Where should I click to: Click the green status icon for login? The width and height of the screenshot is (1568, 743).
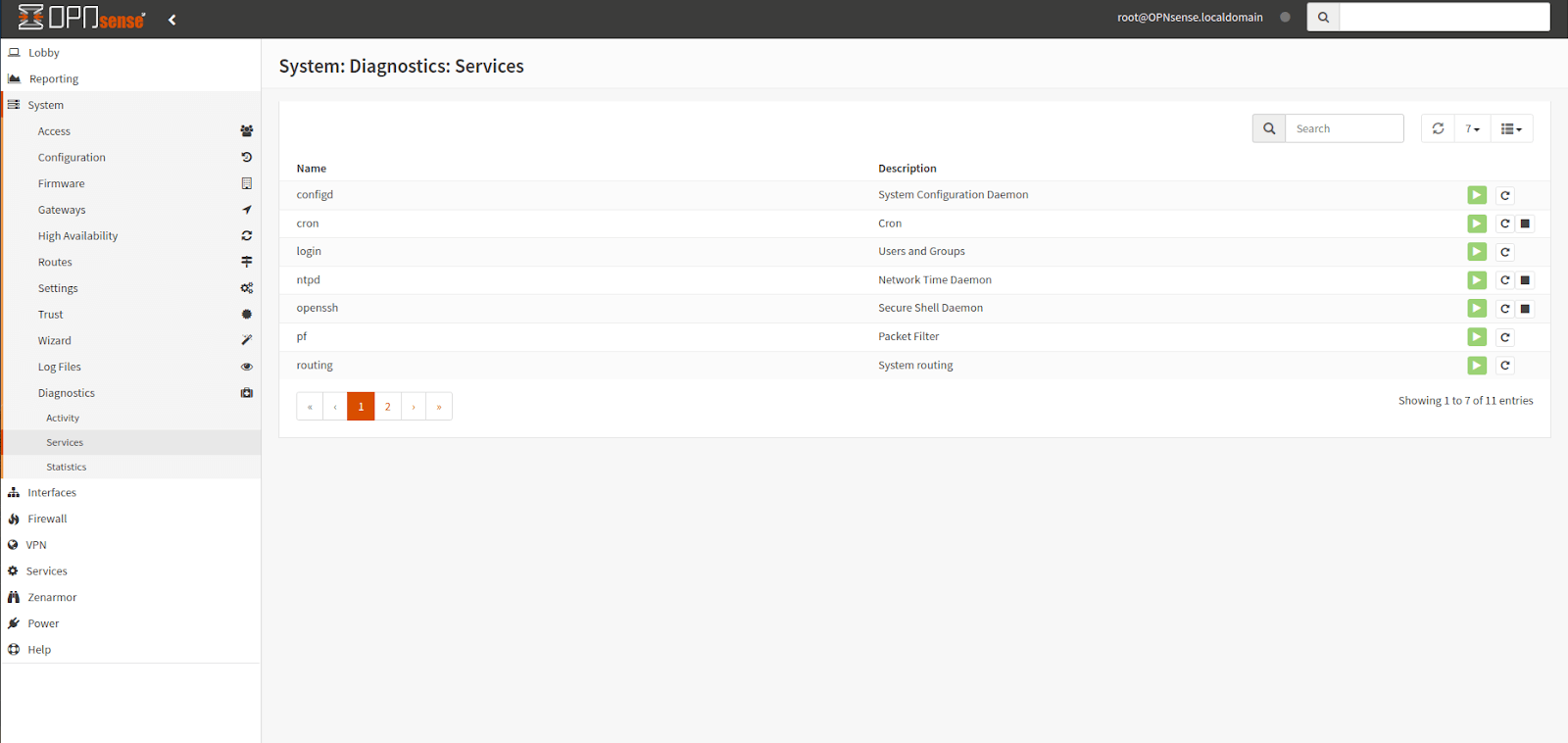1477,252
